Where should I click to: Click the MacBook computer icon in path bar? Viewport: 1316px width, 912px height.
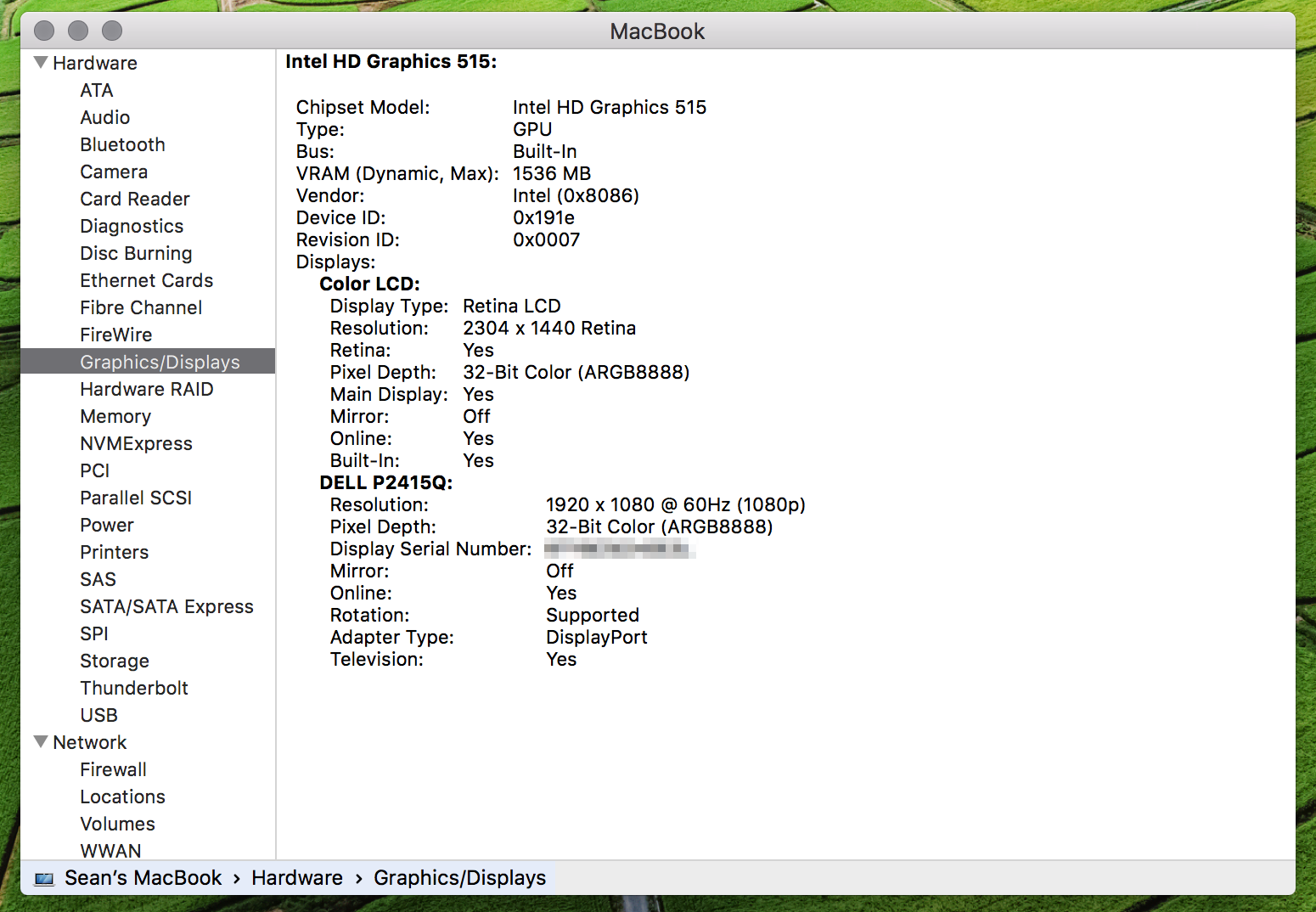tap(44, 878)
